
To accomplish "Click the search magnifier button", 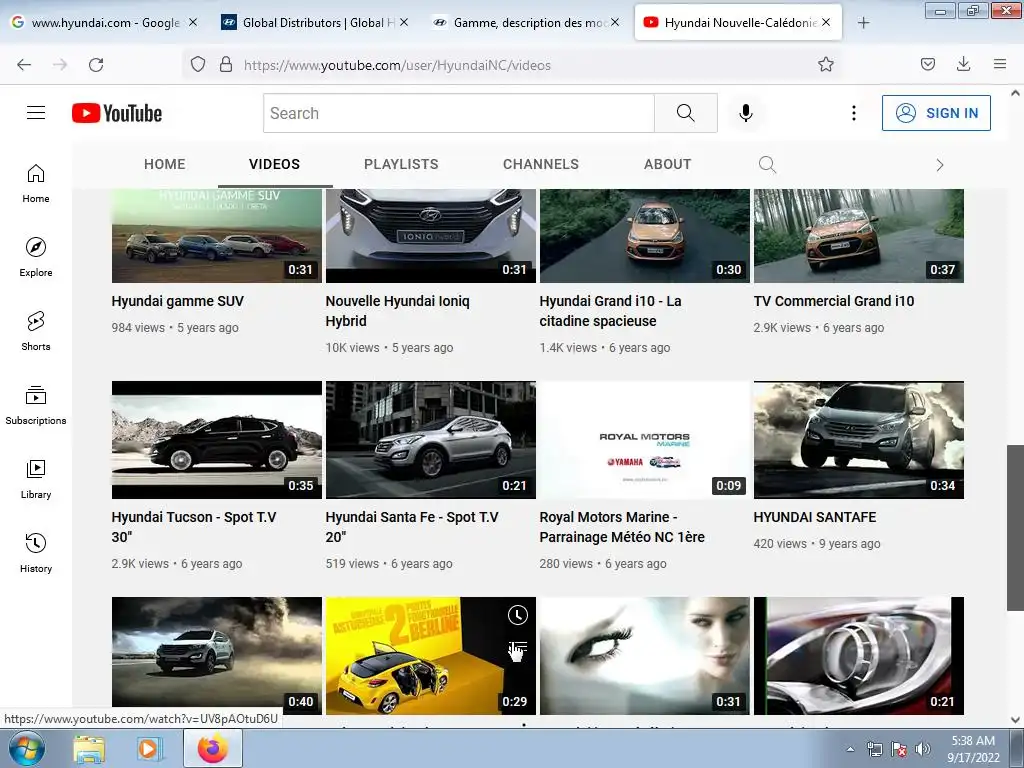I will coord(686,113).
